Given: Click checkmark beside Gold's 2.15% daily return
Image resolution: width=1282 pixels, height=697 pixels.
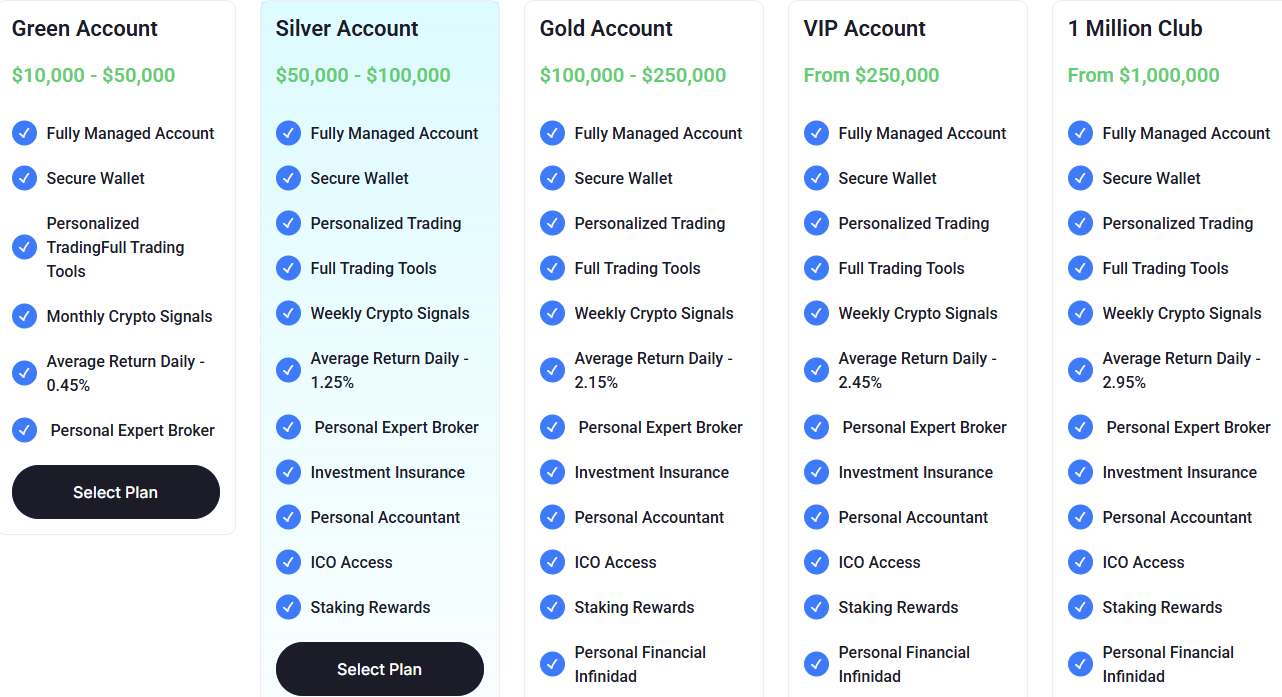Looking at the screenshot, I should click(x=553, y=370).
